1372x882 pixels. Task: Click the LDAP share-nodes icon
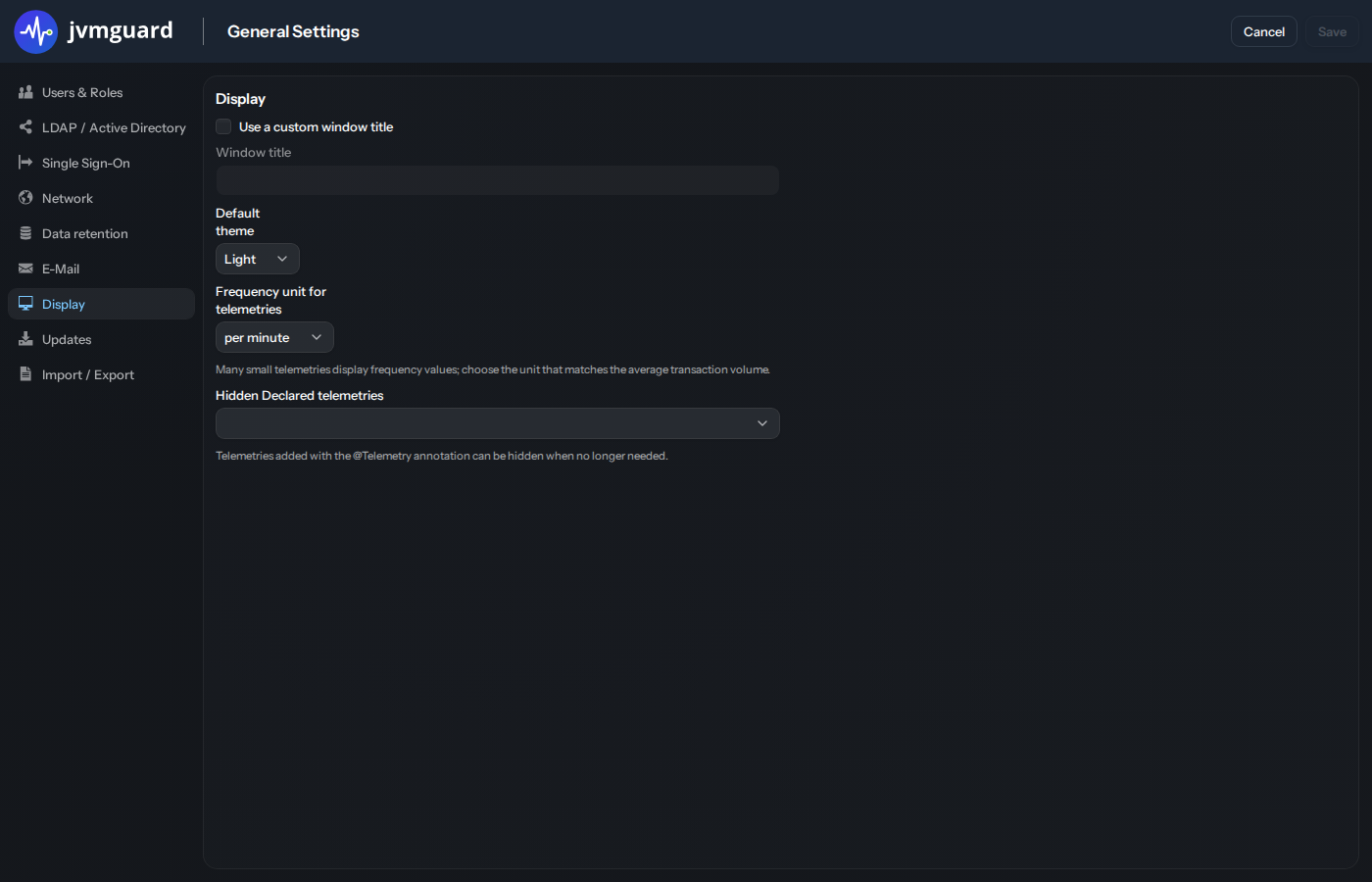25,127
